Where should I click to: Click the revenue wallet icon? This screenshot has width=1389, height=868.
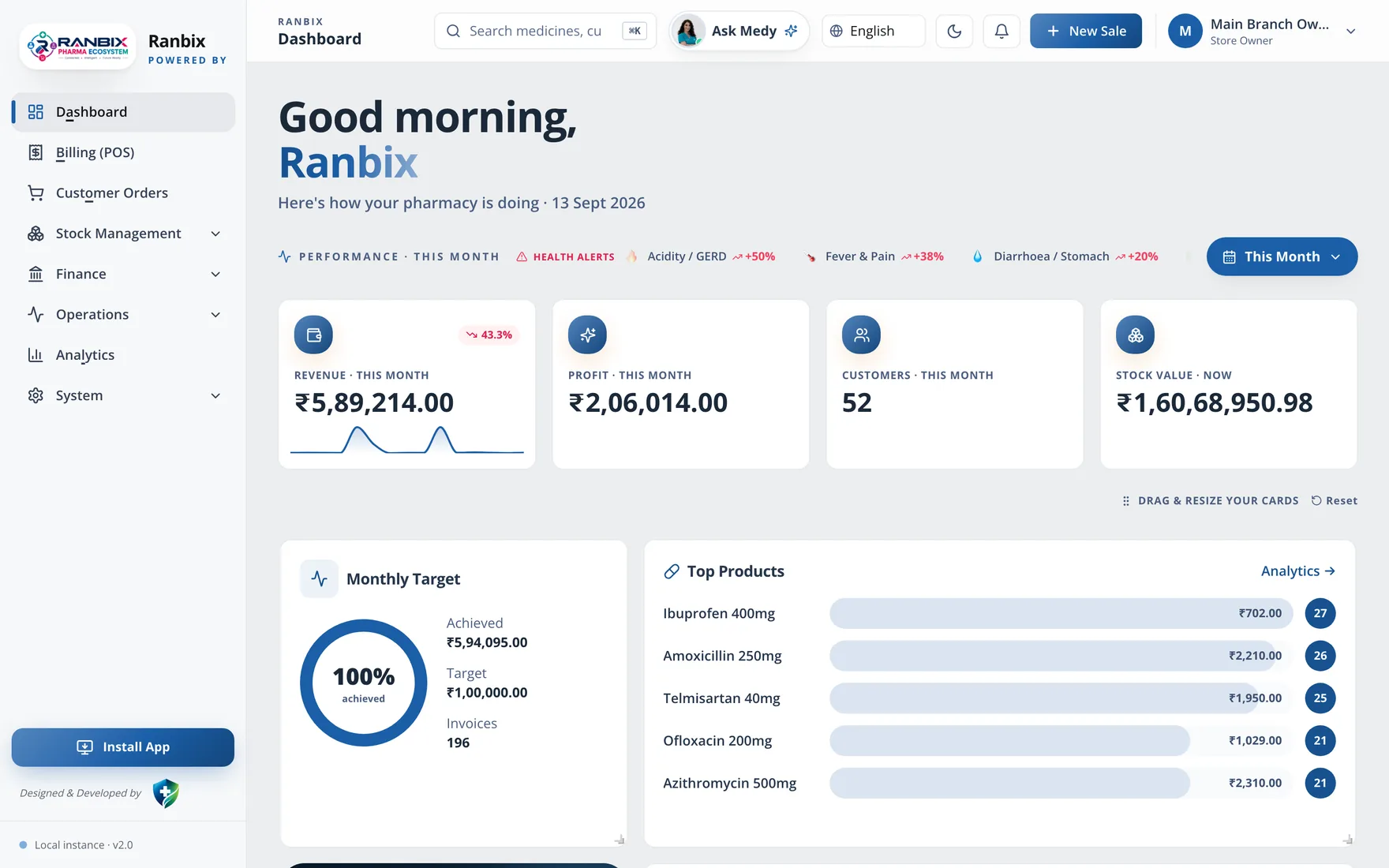coord(313,335)
